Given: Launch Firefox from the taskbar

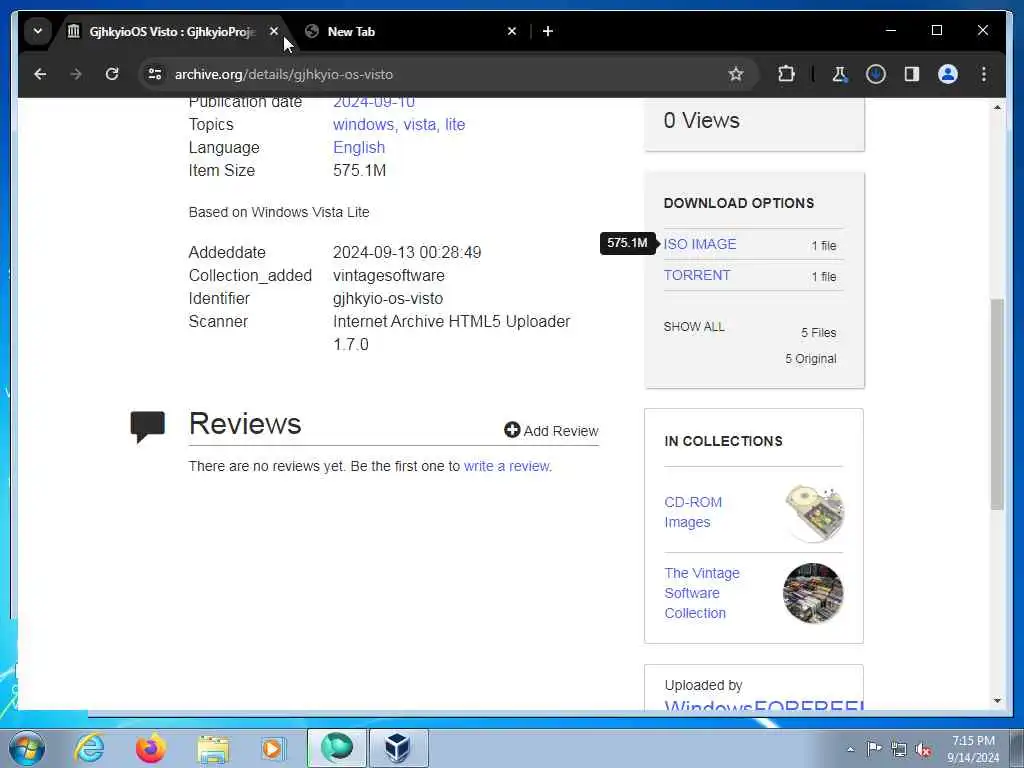Looking at the screenshot, I should [151, 748].
